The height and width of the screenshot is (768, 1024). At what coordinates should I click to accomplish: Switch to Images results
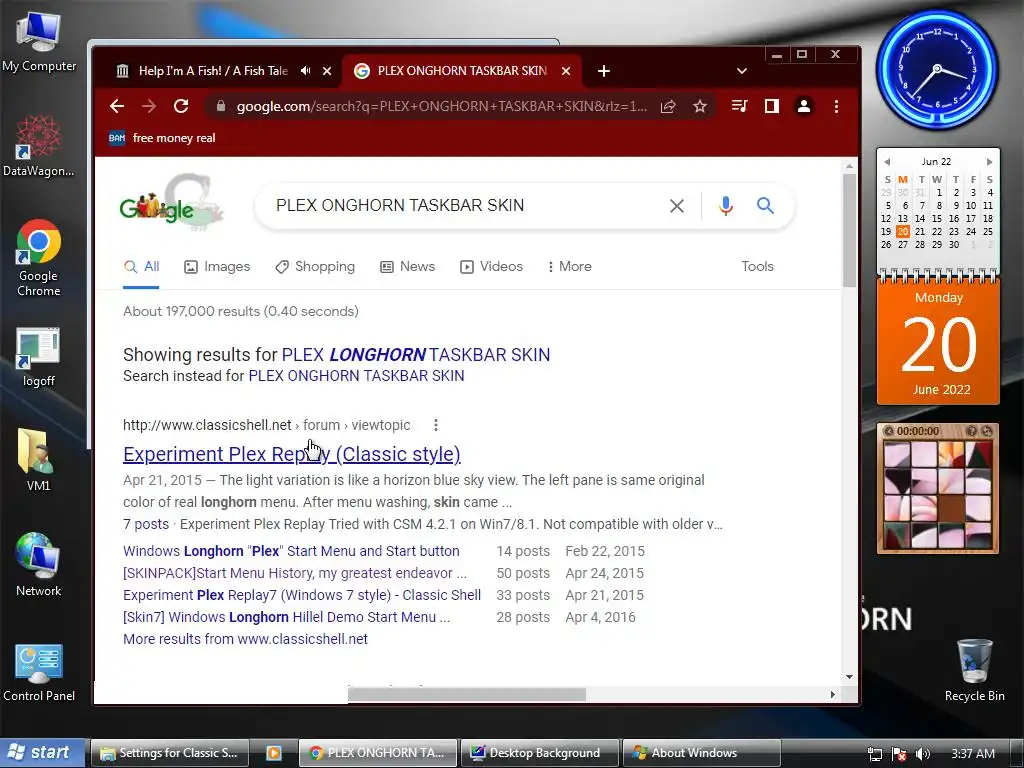pos(217,266)
